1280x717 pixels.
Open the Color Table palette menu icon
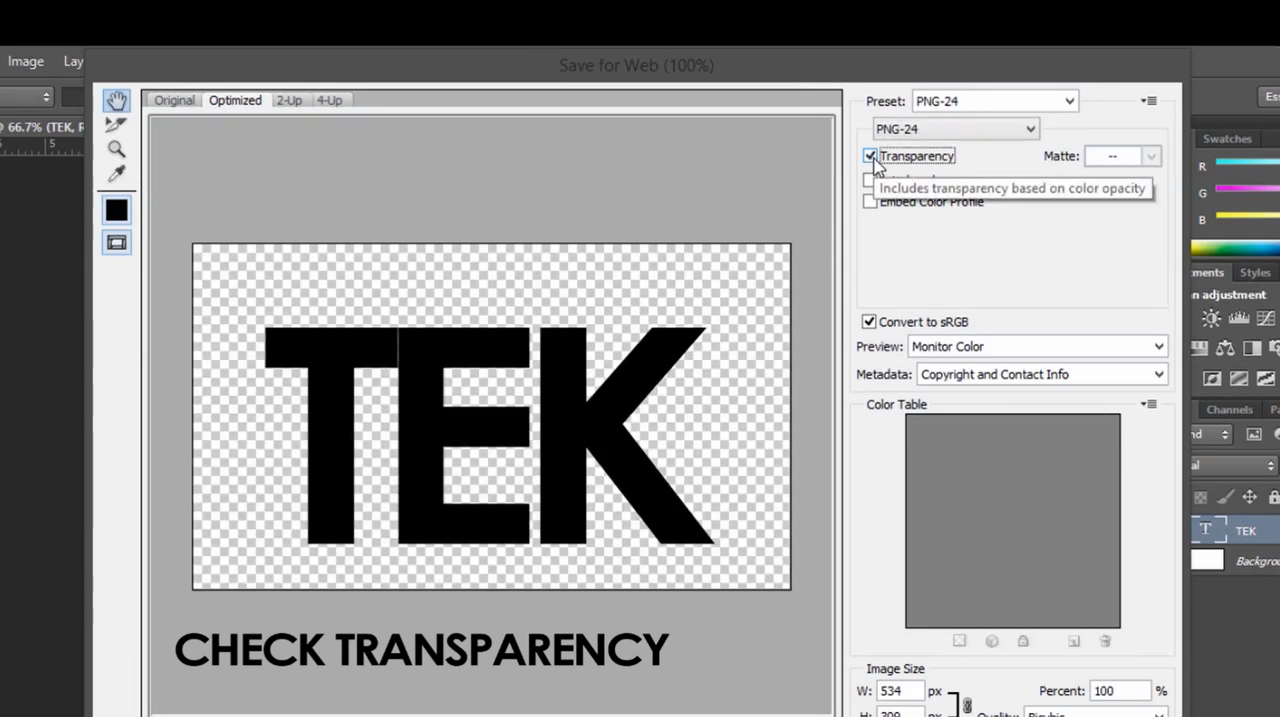1149,404
